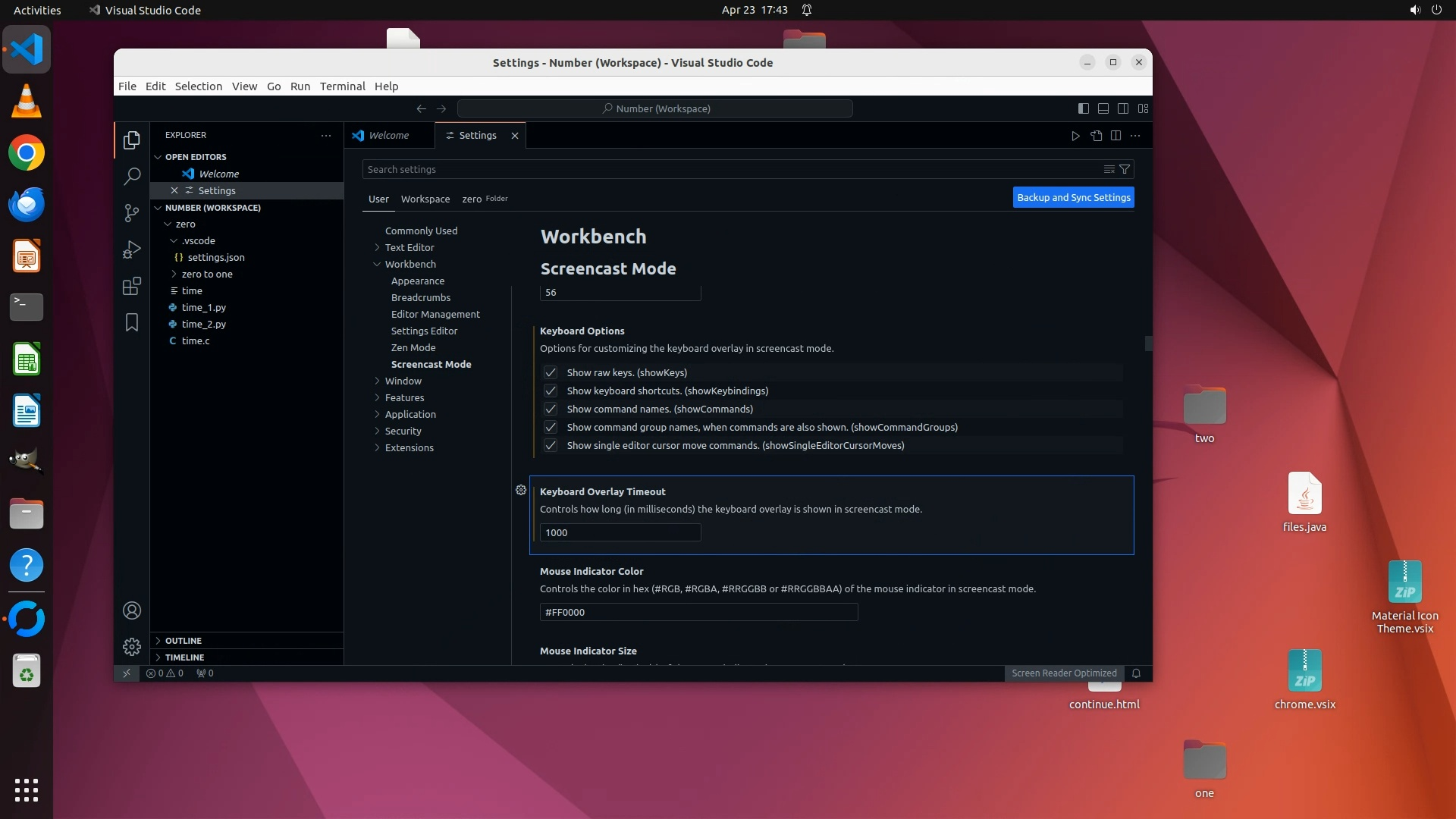
Task: Disable Show command names checkbox
Action: pyautogui.click(x=551, y=409)
